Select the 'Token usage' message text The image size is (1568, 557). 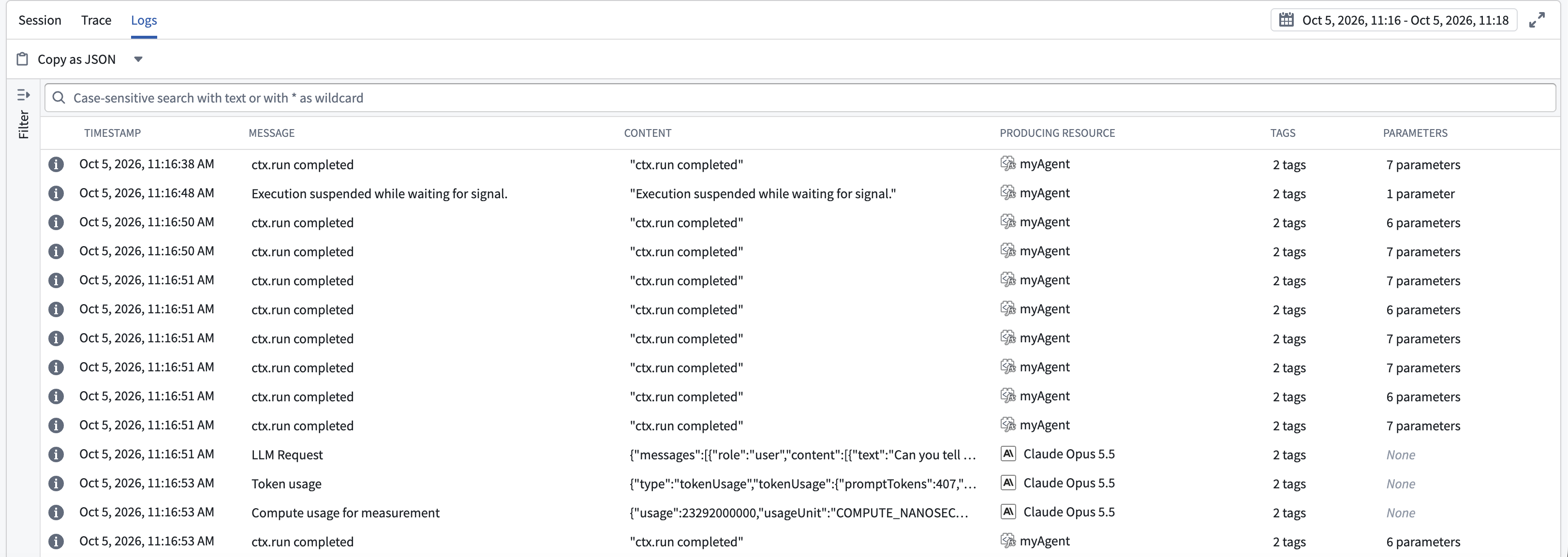pos(286,484)
